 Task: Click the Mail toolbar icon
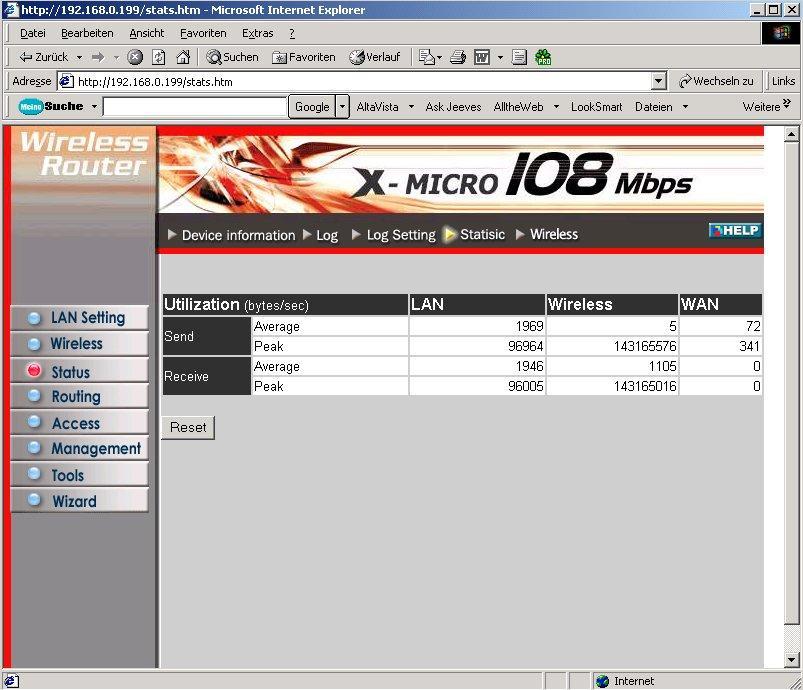click(x=427, y=57)
